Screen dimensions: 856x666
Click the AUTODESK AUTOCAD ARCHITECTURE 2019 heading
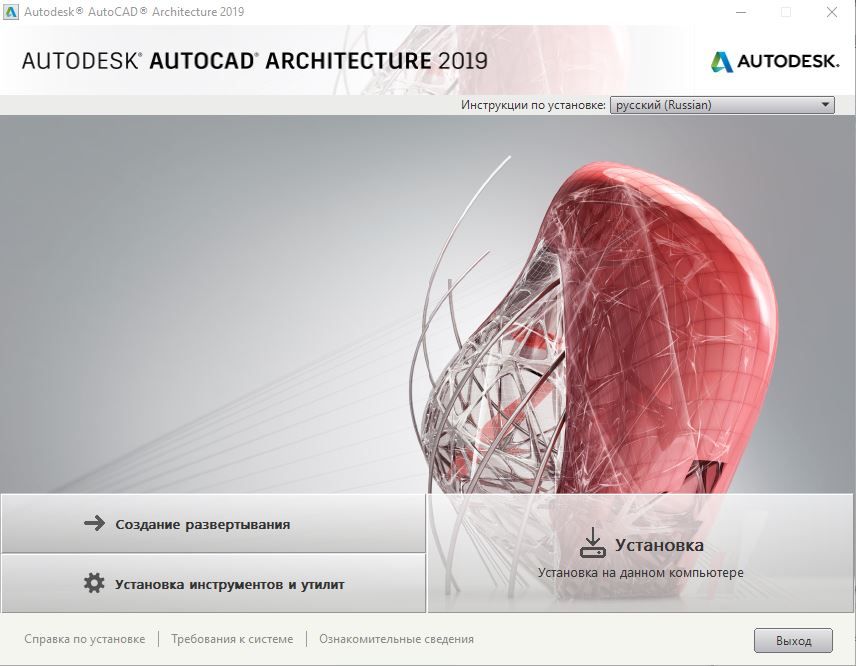tap(254, 61)
